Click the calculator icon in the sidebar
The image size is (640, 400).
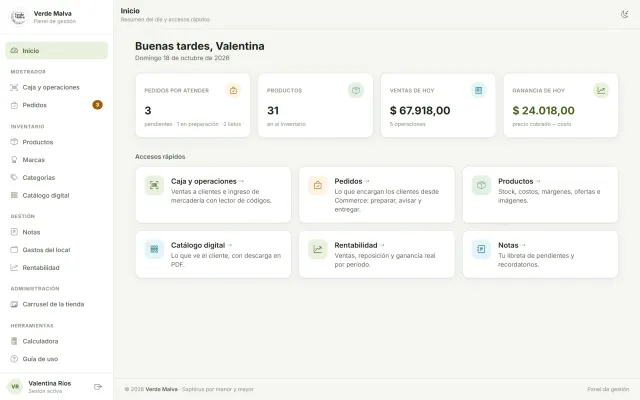[14, 341]
